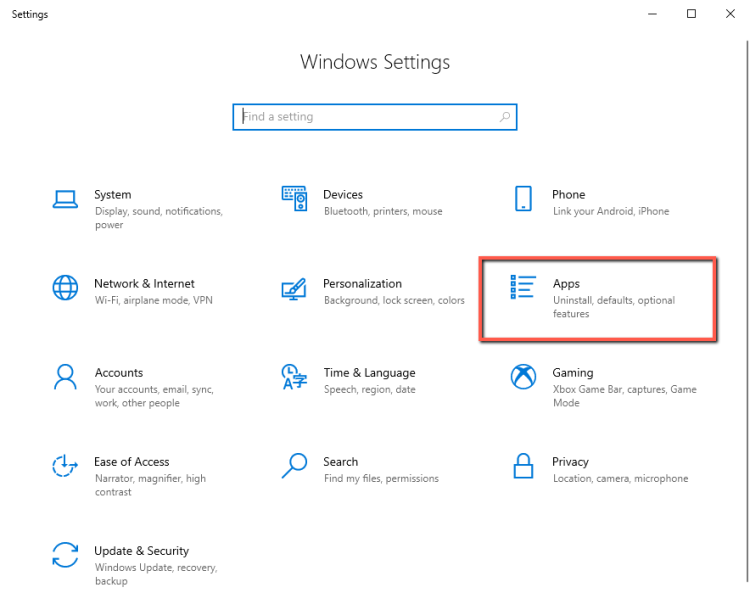
Task: Open Devices via keyboard-speaker icon
Action: pos(294,198)
